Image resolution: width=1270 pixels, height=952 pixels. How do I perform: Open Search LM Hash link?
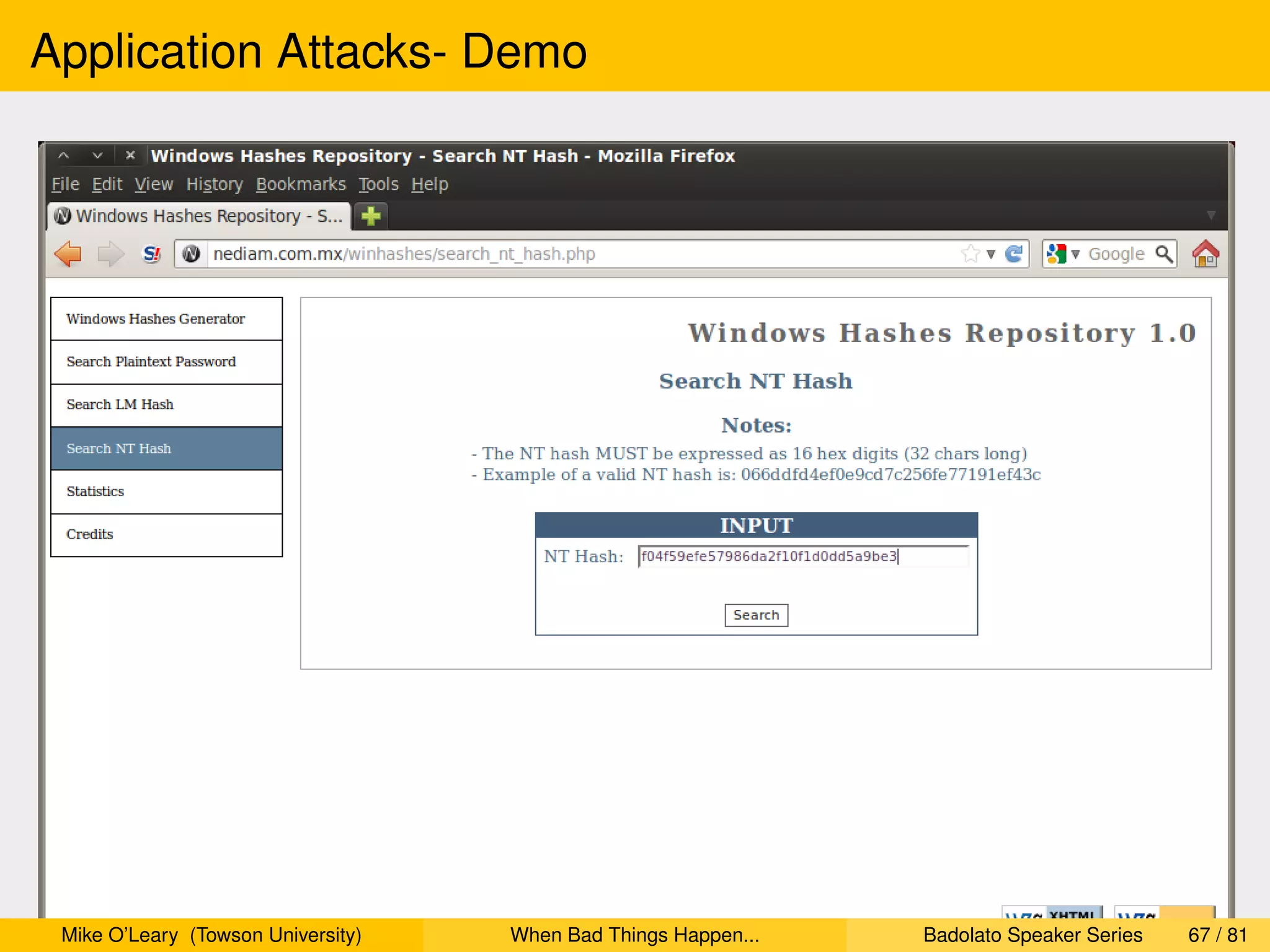166,405
